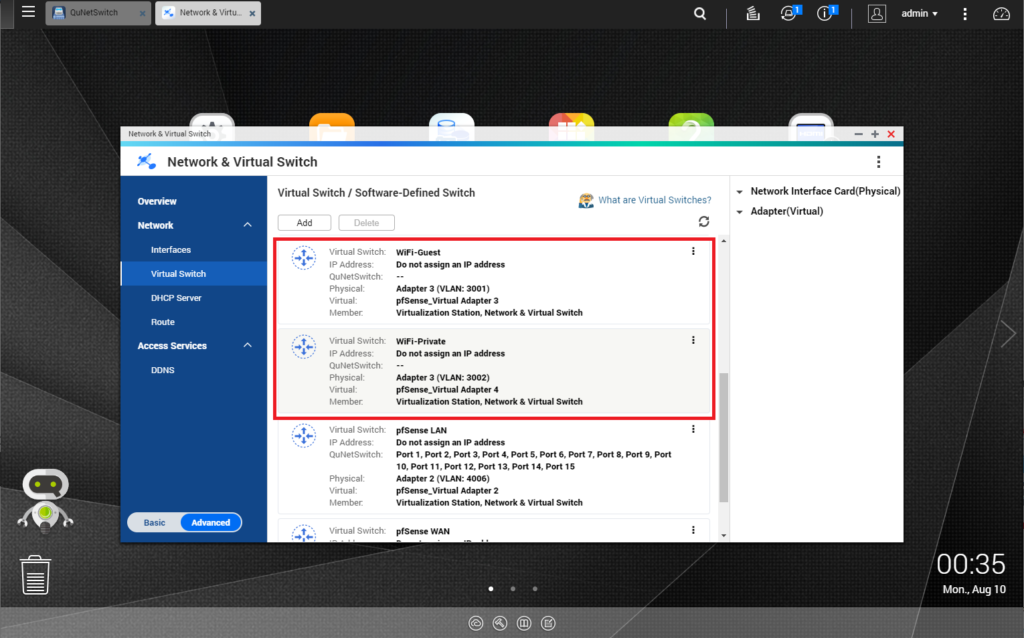This screenshot has width=1024, height=638.
Task: Click the third bottom bar icon
Action: tap(524, 624)
